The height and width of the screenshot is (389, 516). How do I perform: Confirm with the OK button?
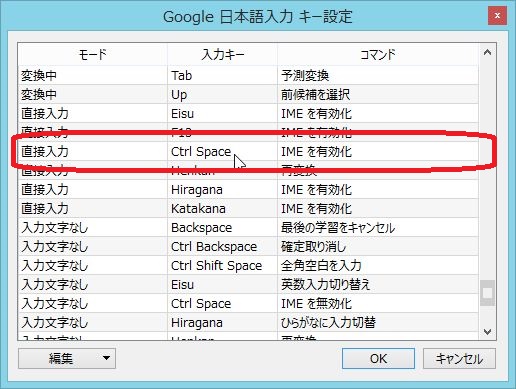378,359
